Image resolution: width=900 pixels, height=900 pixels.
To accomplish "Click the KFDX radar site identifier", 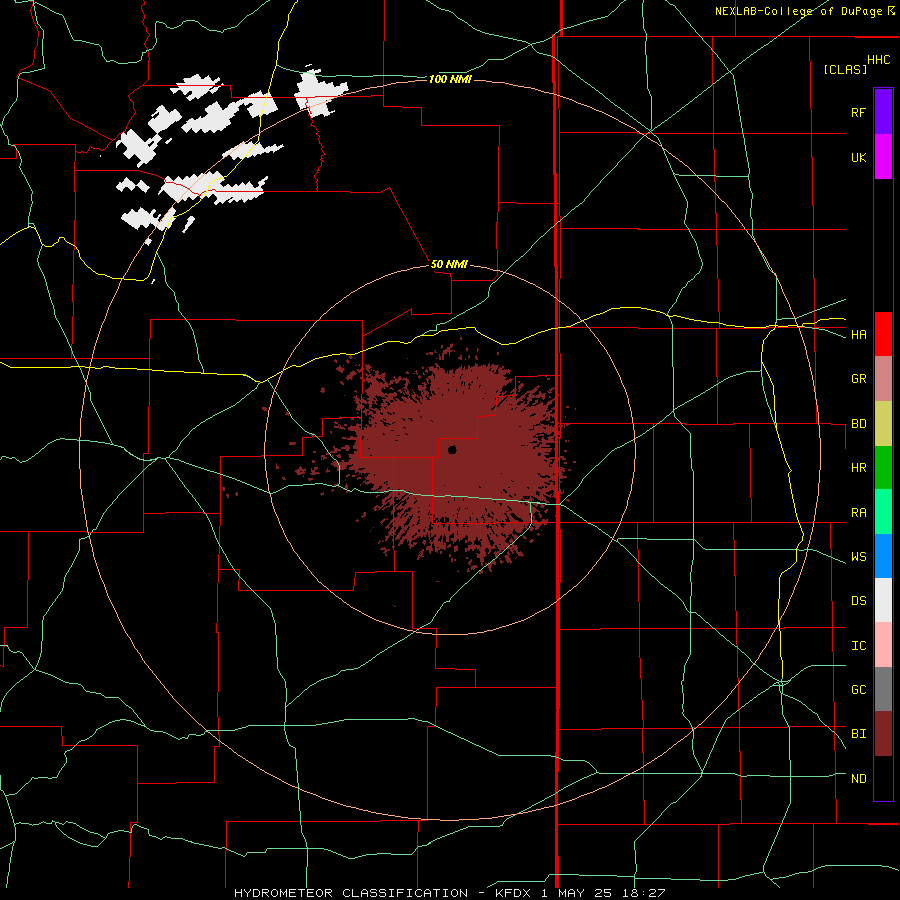I will (x=513, y=893).
